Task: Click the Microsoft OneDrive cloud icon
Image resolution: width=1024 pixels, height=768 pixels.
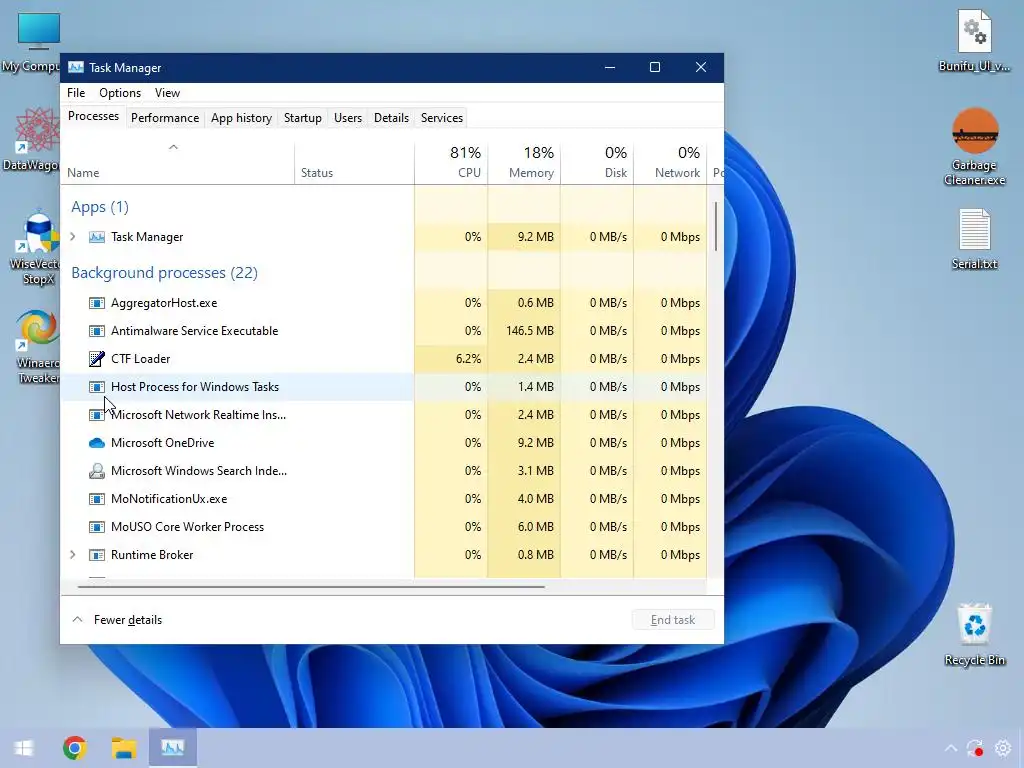Action: point(97,443)
